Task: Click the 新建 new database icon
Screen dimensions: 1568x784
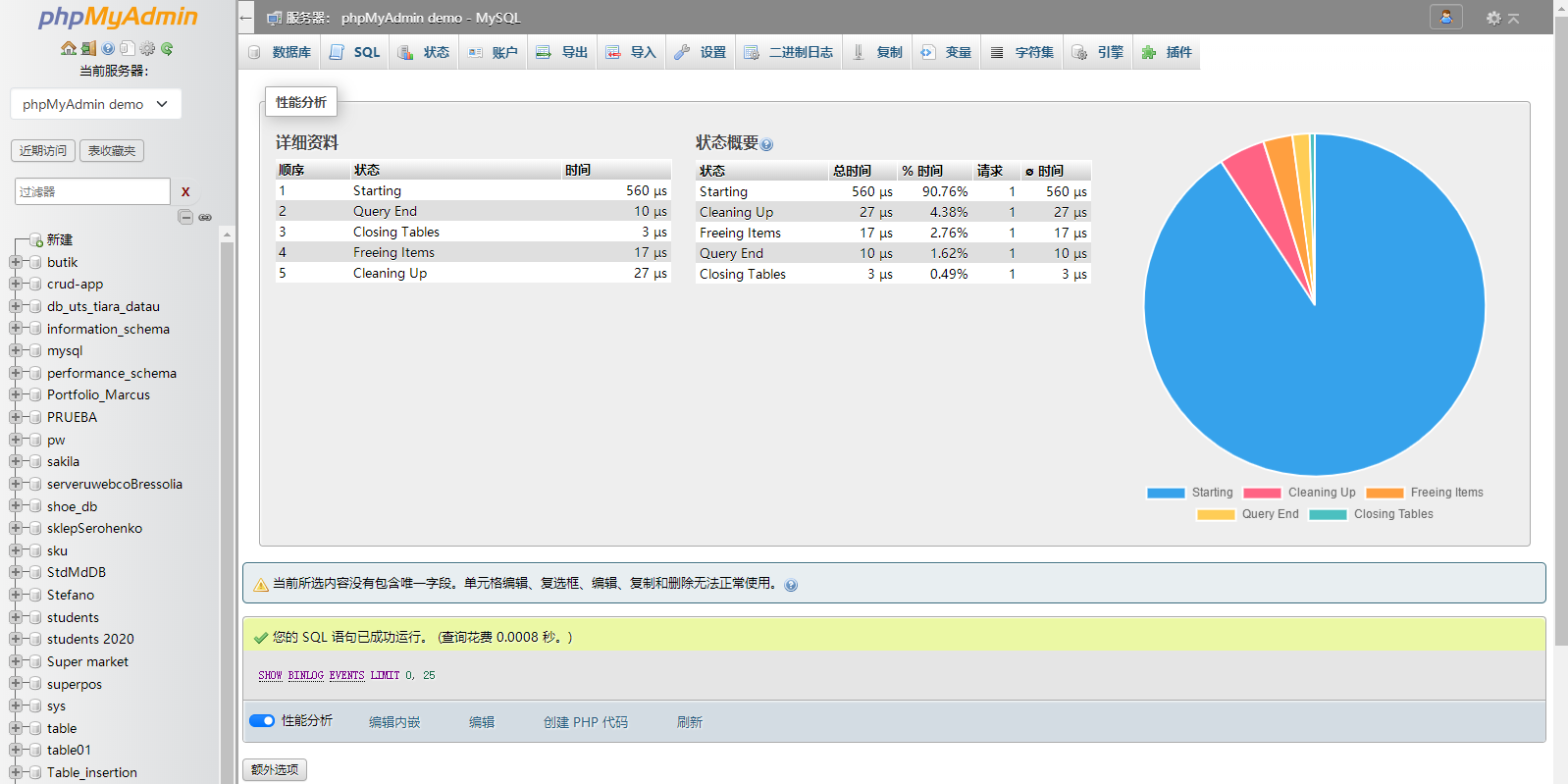Action: pyautogui.click(x=36, y=239)
